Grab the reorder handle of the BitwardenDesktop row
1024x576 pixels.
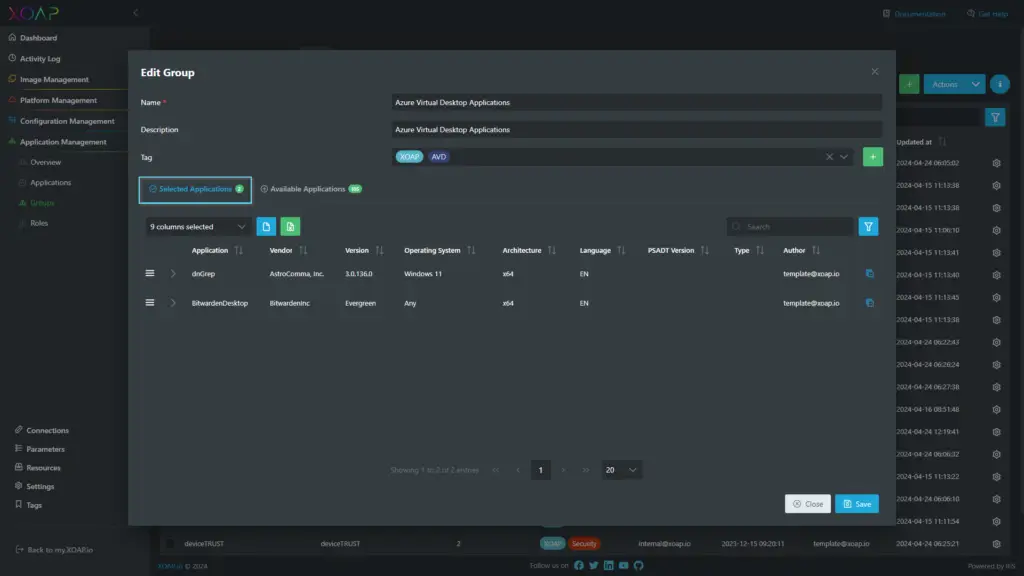pyautogui.click(x=150, y=303)
